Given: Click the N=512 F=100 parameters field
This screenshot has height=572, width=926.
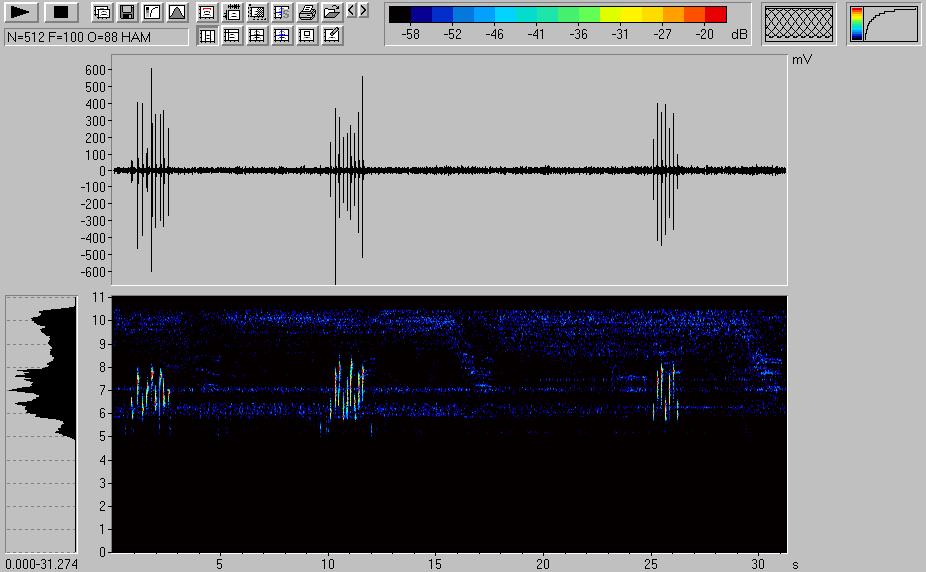Looking at the screenshot, I should tap(96, 36).
